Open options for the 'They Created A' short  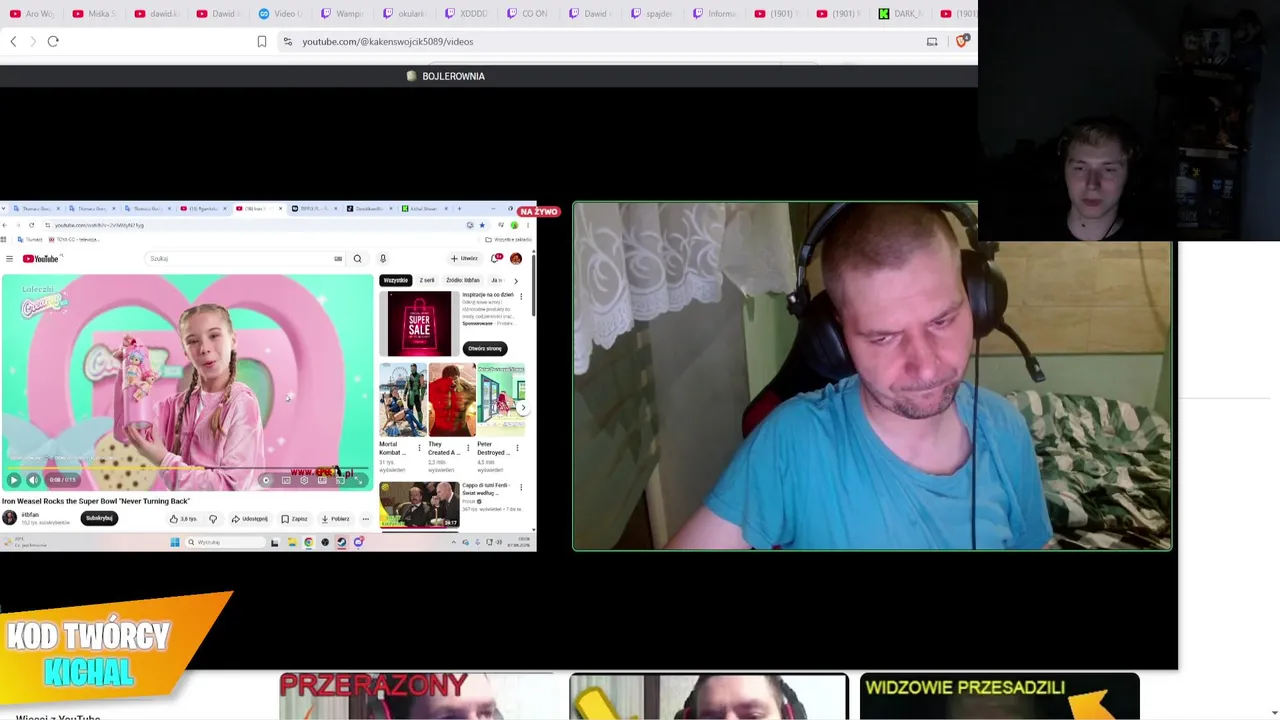tap(468, 448)
